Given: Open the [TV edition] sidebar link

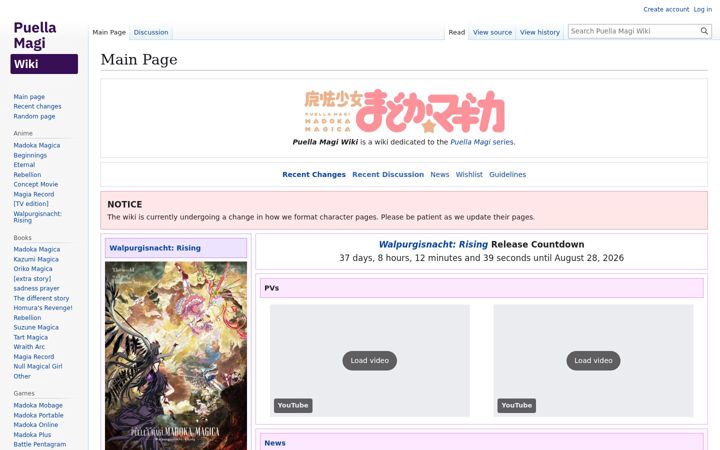Looking at the screenshot, I should pyautogui.click(x=31, y=204).
